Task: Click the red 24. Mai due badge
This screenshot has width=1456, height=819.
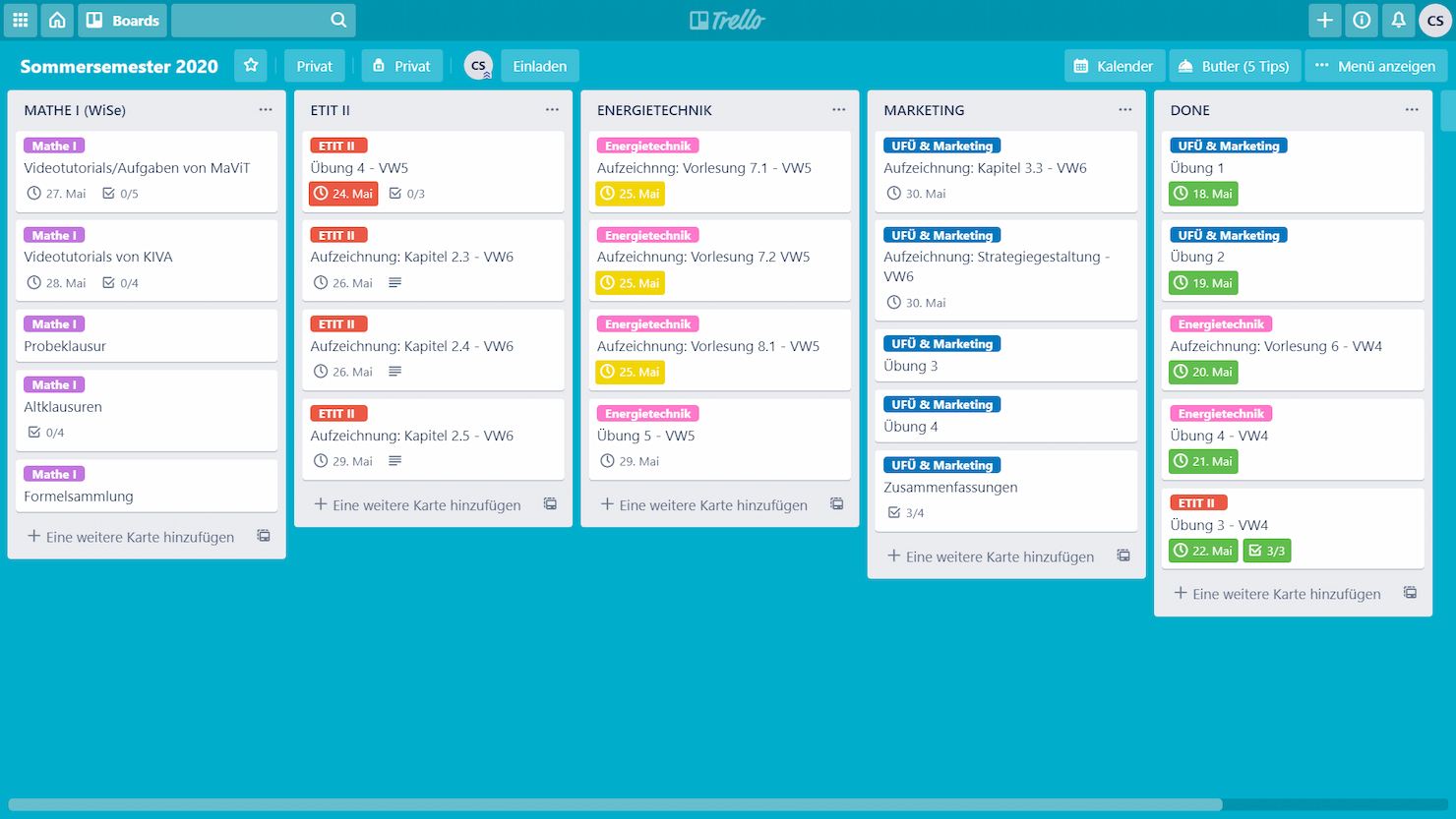Action: [x=343, y=194]
